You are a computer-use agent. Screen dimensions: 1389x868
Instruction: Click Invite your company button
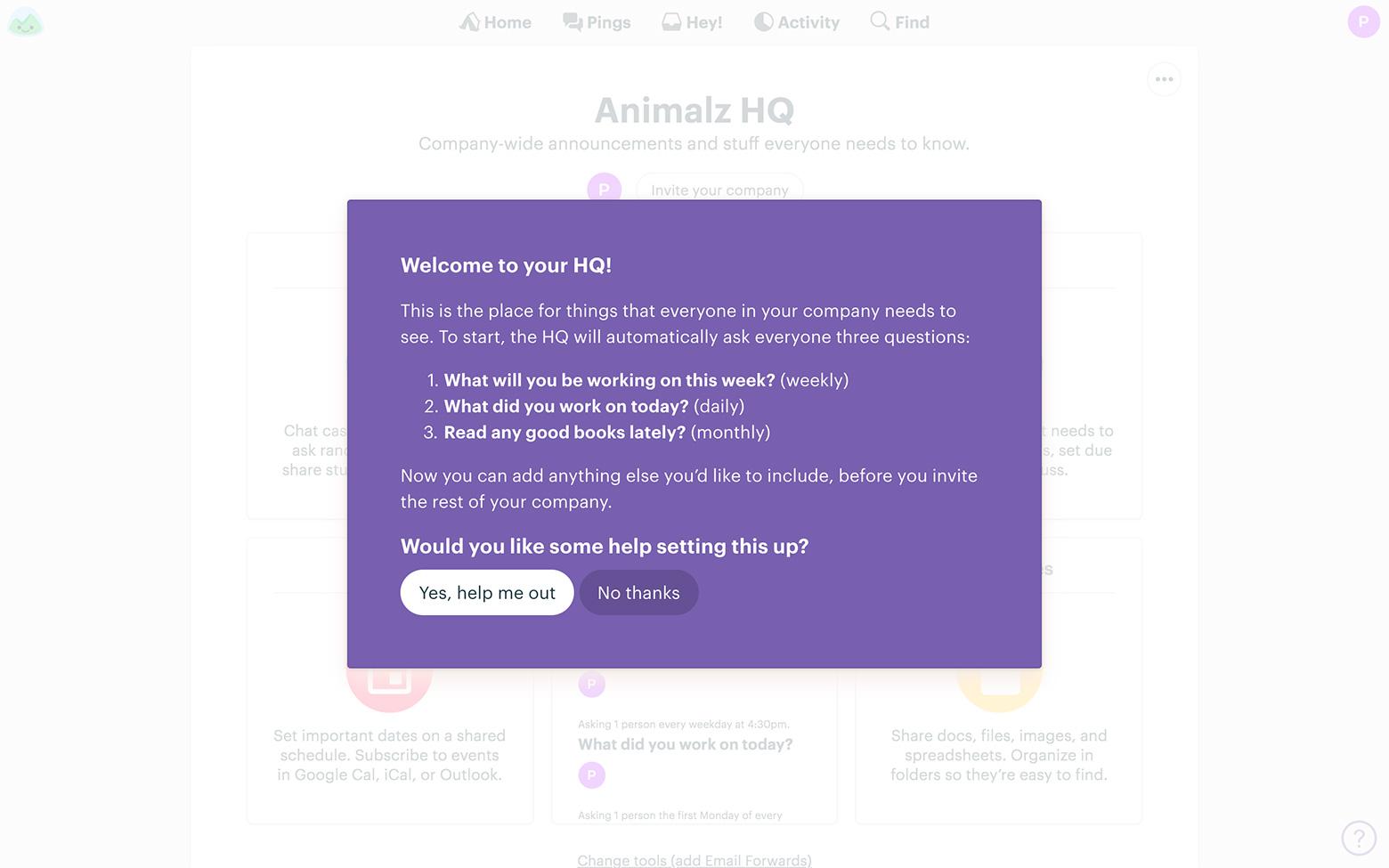click(719, 190)
